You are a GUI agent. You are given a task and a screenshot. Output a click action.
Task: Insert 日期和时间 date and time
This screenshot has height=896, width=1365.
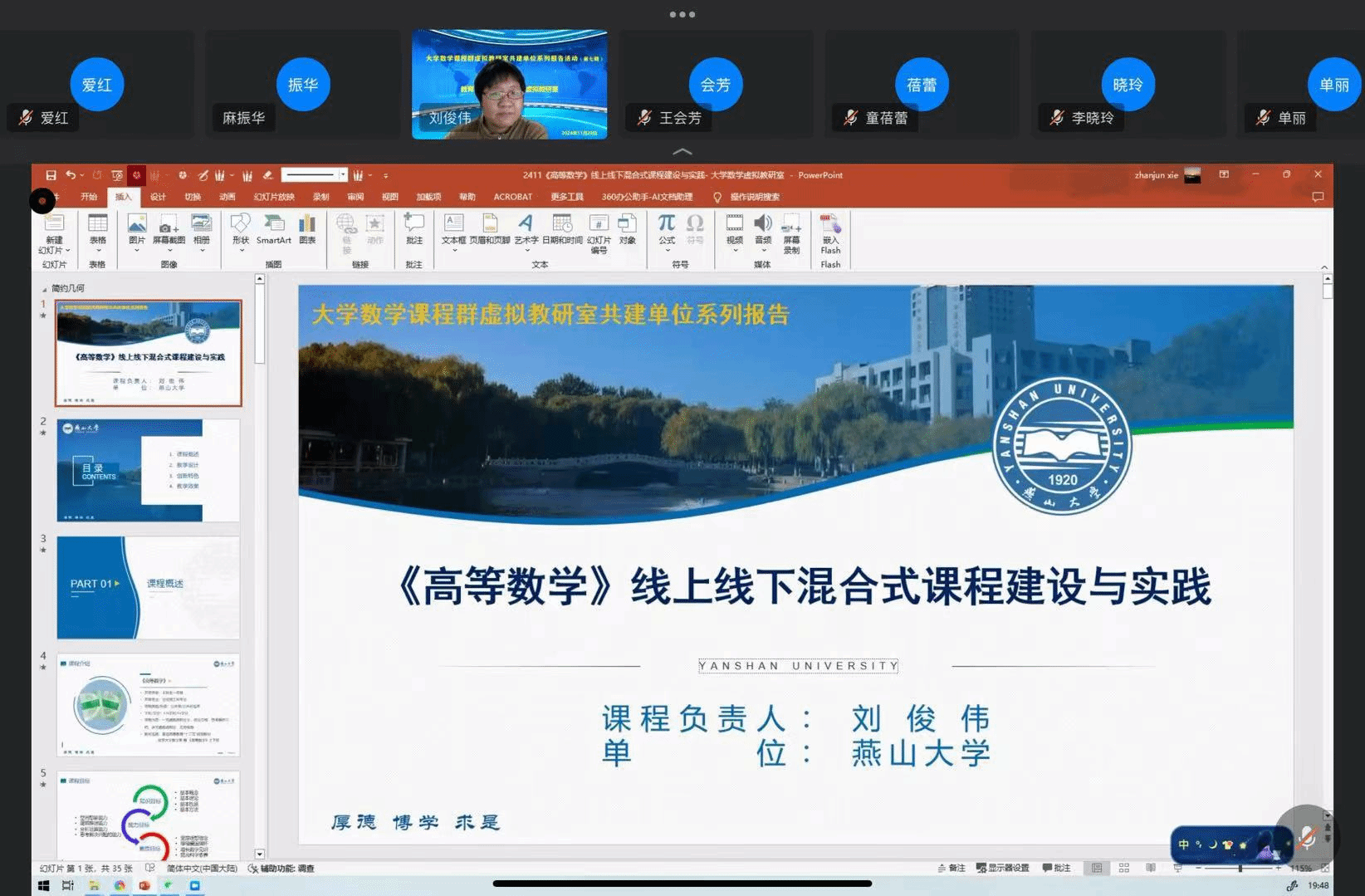coord(562,229)
